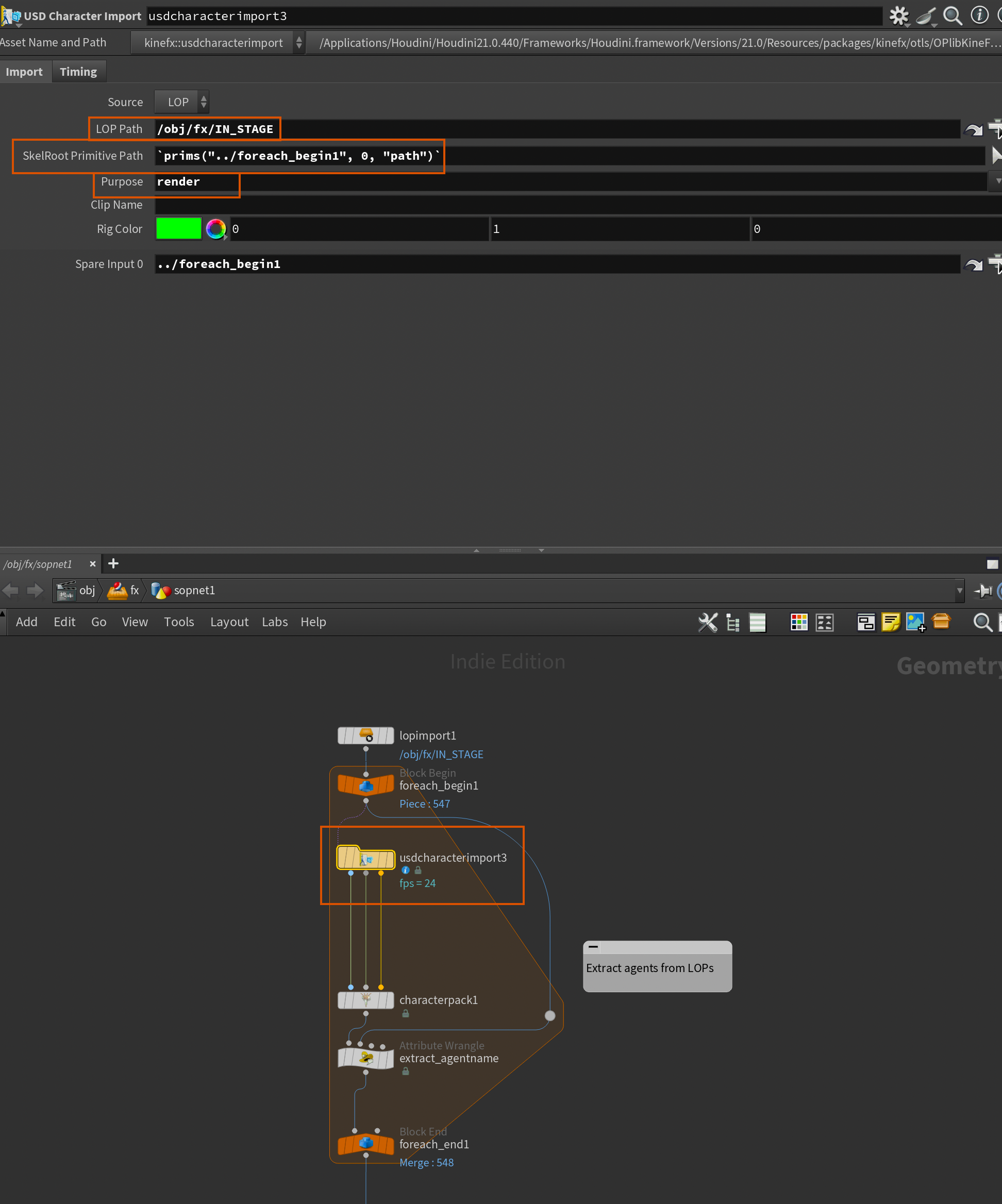Expand the kinefx::usdcharacterimport asset name dropdown
1002x1204 pixels.
point(218,43)
